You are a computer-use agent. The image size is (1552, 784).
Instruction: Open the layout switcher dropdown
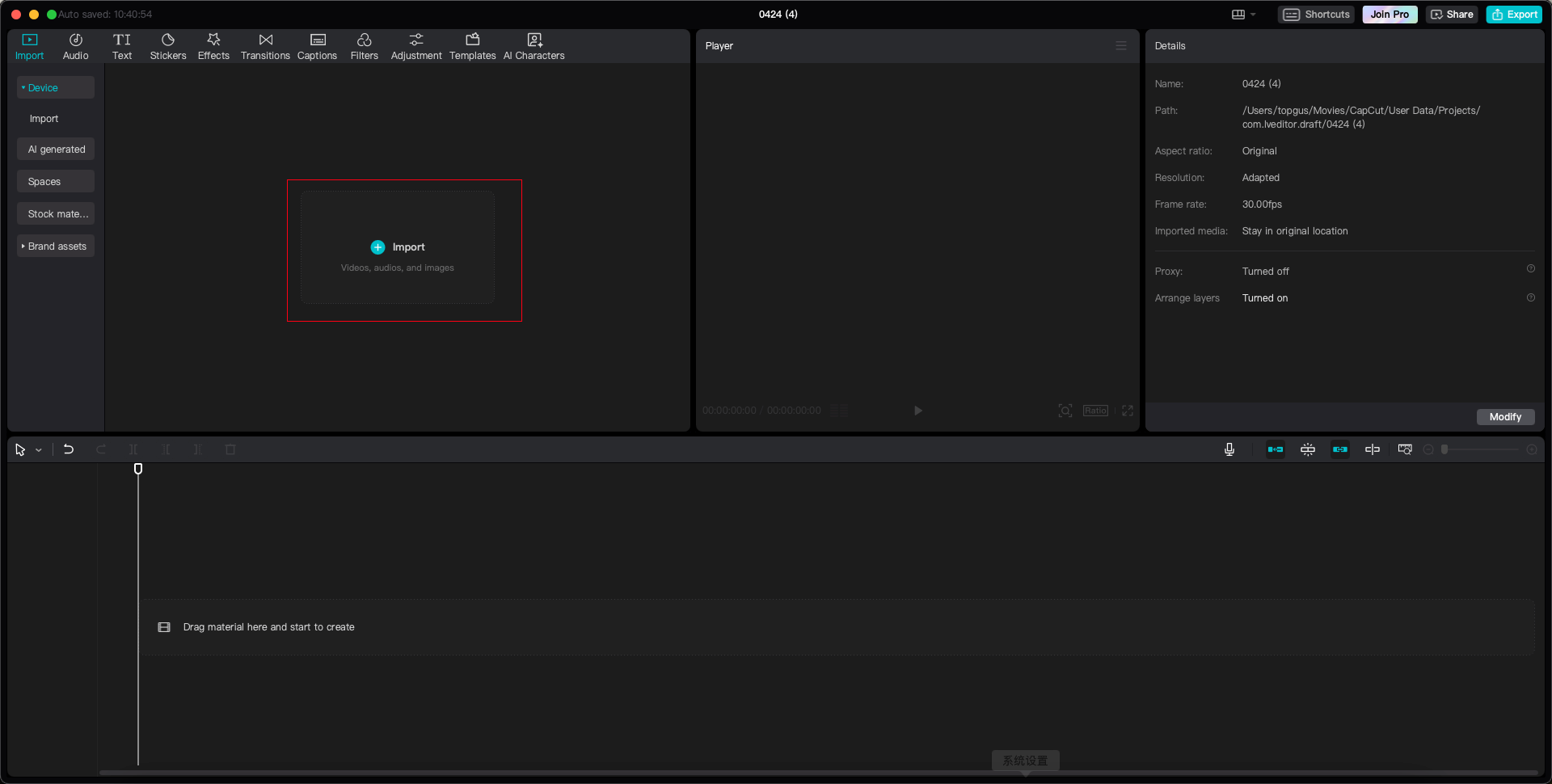1244,15
